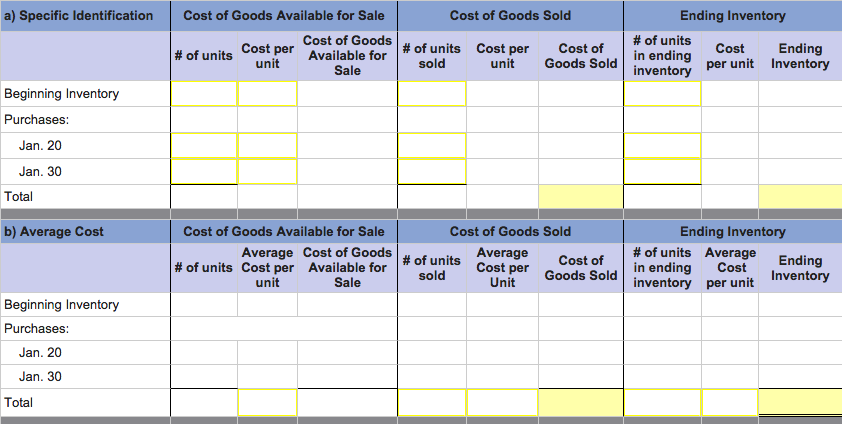Click Average Cost Jan. 20 Cost of Goods Available cell
The width and height of the screenshot is (842, 424).
[347, 352]
